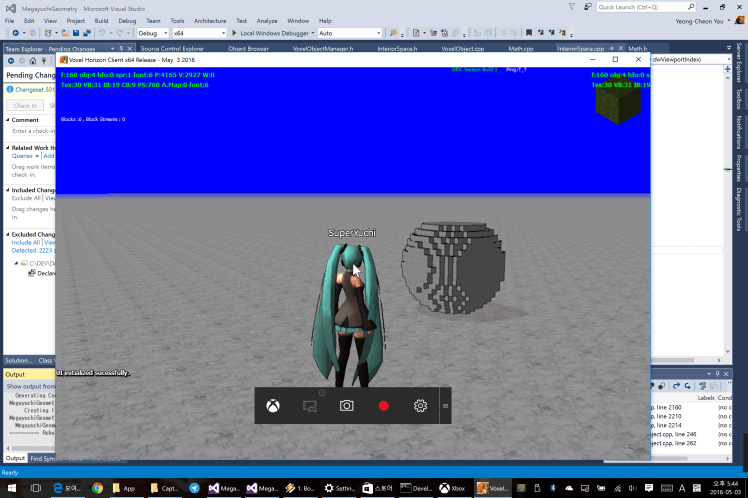Switch to VoxelObject.cpp tab
The image size is (748, 498).
[463, 49]
